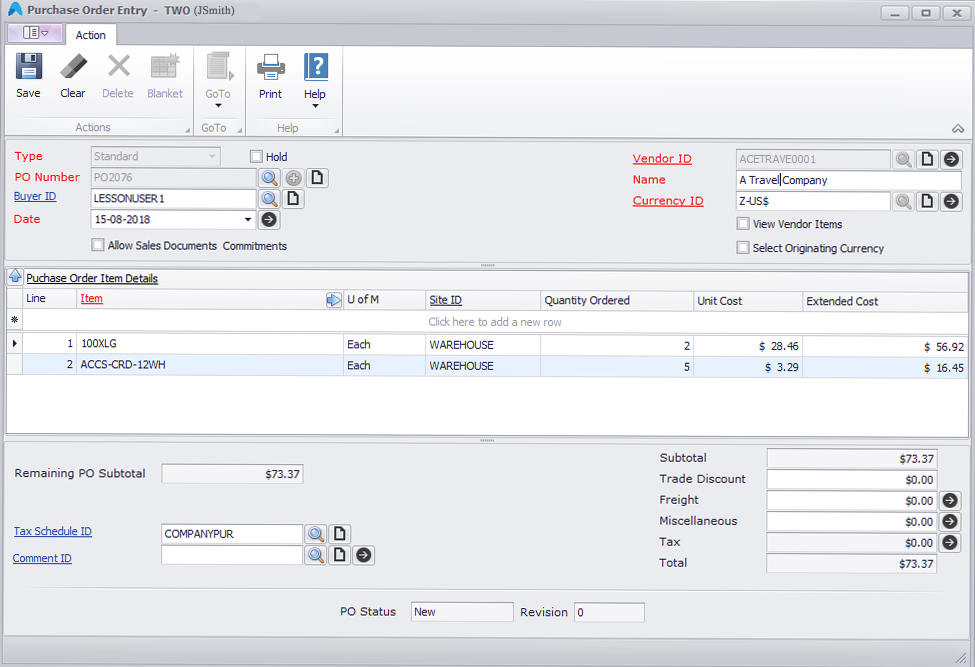Toggle View Vendor Items checkbox
975x667 pixels.
tap(742, 223)
